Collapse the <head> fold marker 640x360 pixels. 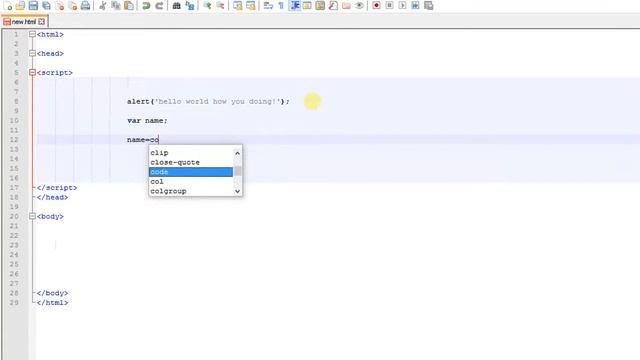tap(32, 53)
